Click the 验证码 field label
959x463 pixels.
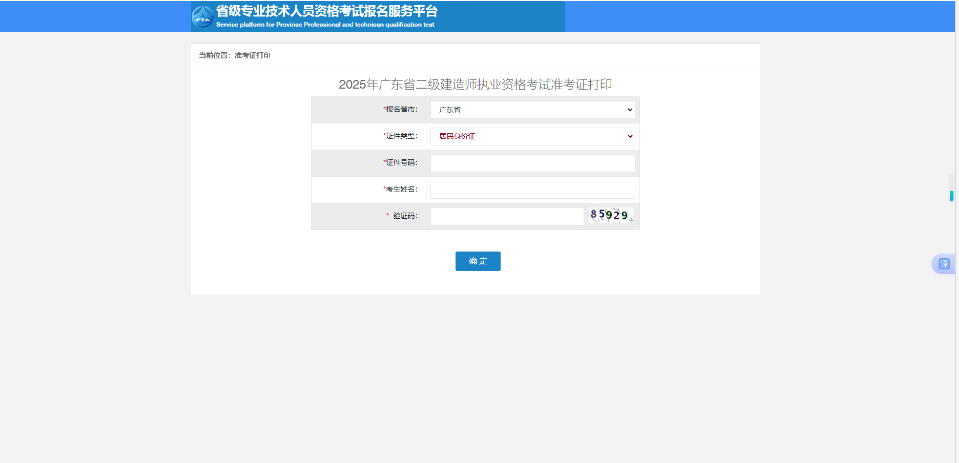[403, 216]
